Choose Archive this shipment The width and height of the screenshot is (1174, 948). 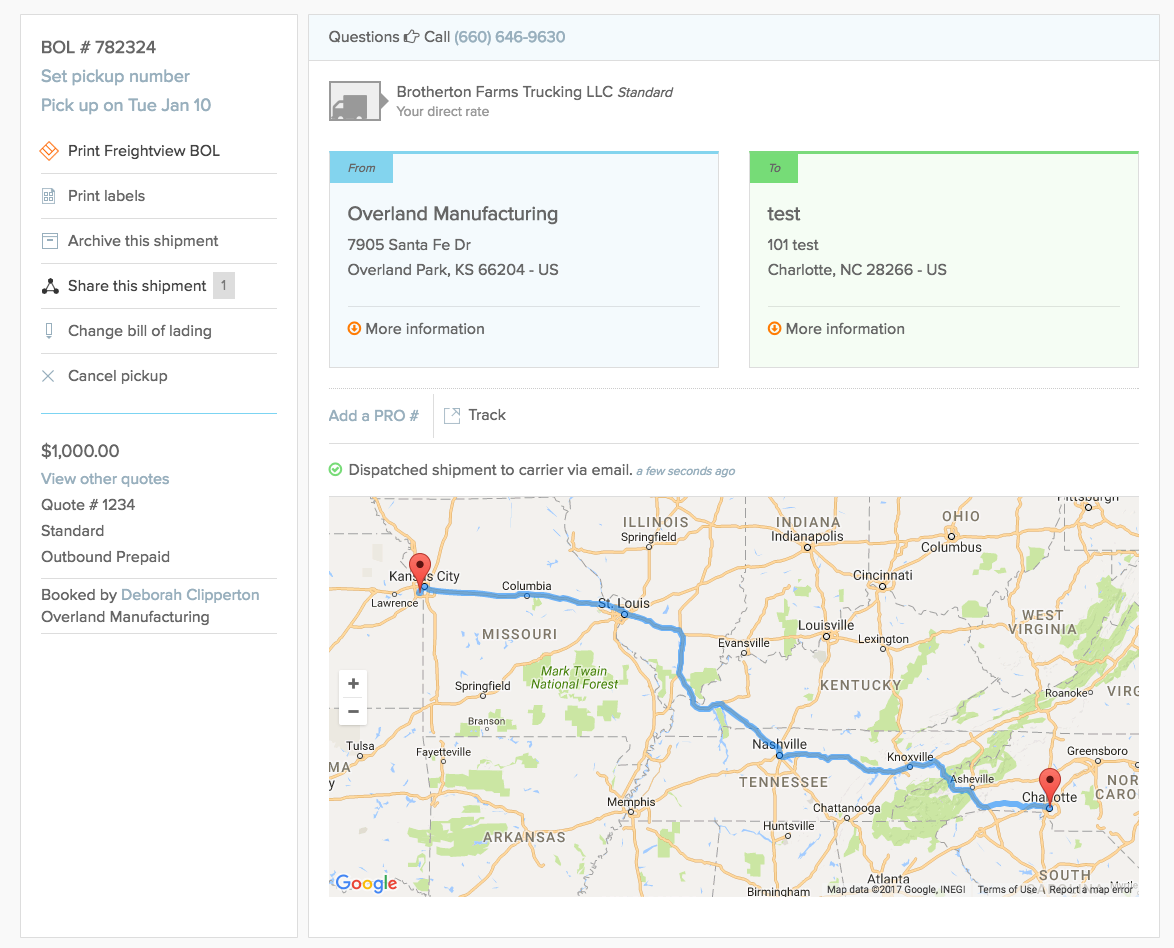click(143, 240)
